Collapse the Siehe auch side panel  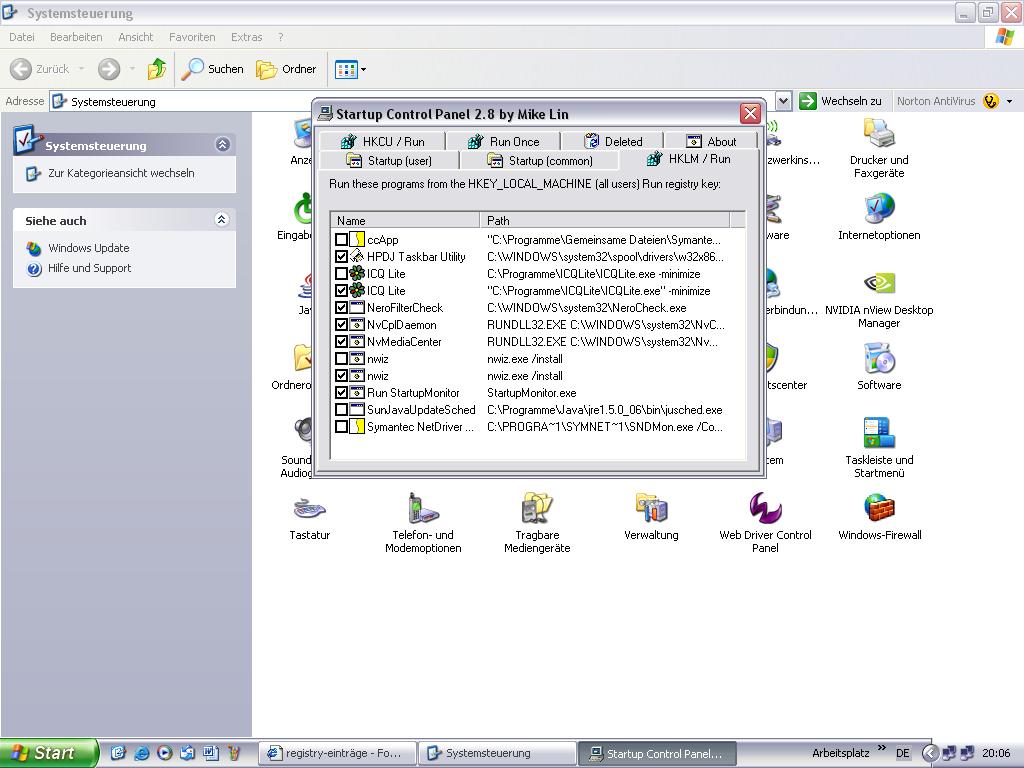coord(221,219)
